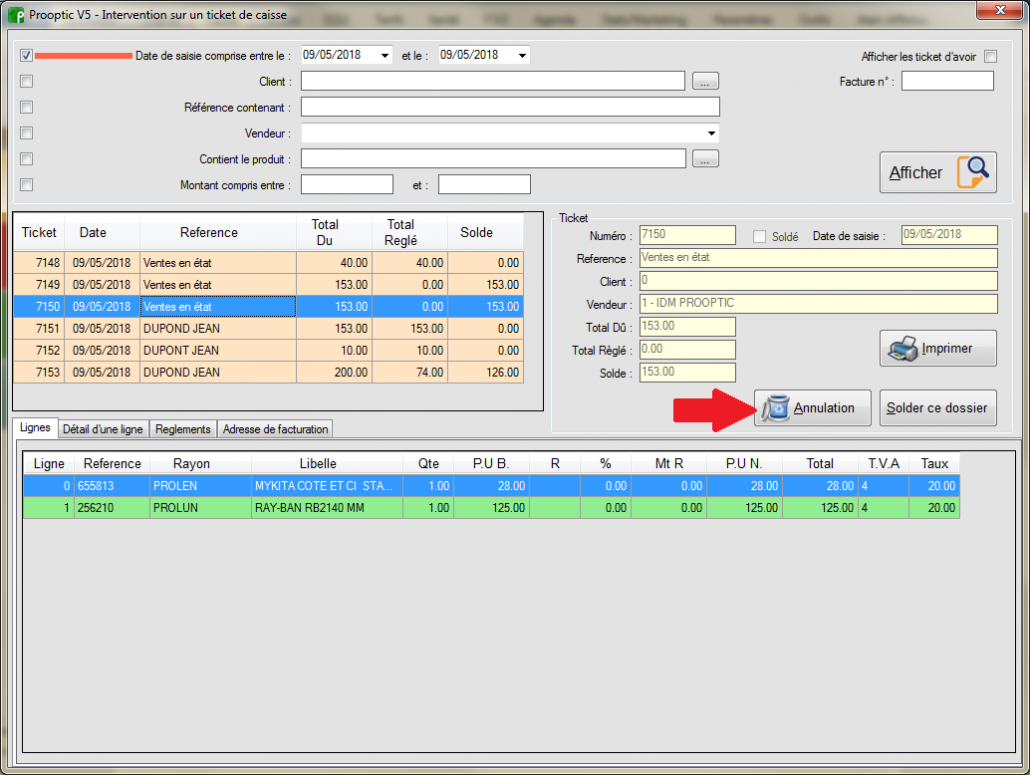
Task: Click the magnifier icon on Afficher button
Action: click(974, 172)
